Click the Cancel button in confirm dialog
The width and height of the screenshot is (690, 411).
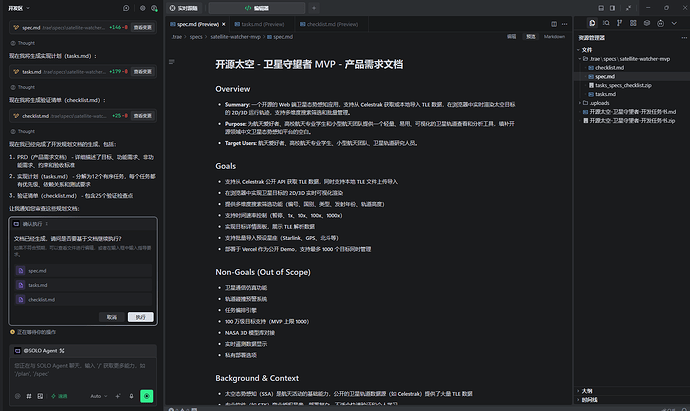pyautogui.click(x=112, y=317)
